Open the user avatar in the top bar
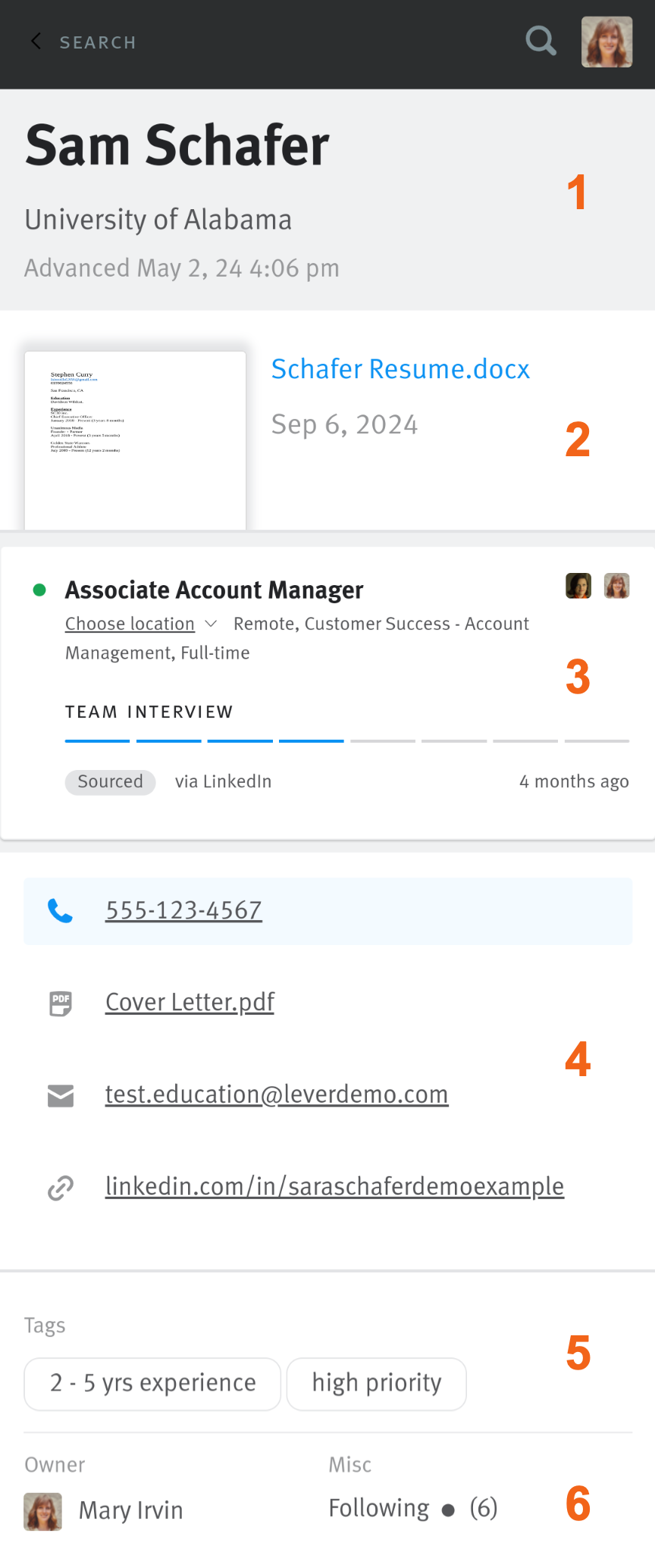The width and height of the screenshot is (655, 1568). click(x=606, y=42)
